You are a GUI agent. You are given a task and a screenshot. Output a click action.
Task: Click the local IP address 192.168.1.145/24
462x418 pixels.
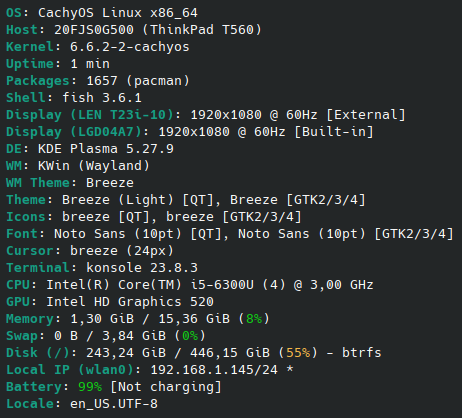coord(214,370)
